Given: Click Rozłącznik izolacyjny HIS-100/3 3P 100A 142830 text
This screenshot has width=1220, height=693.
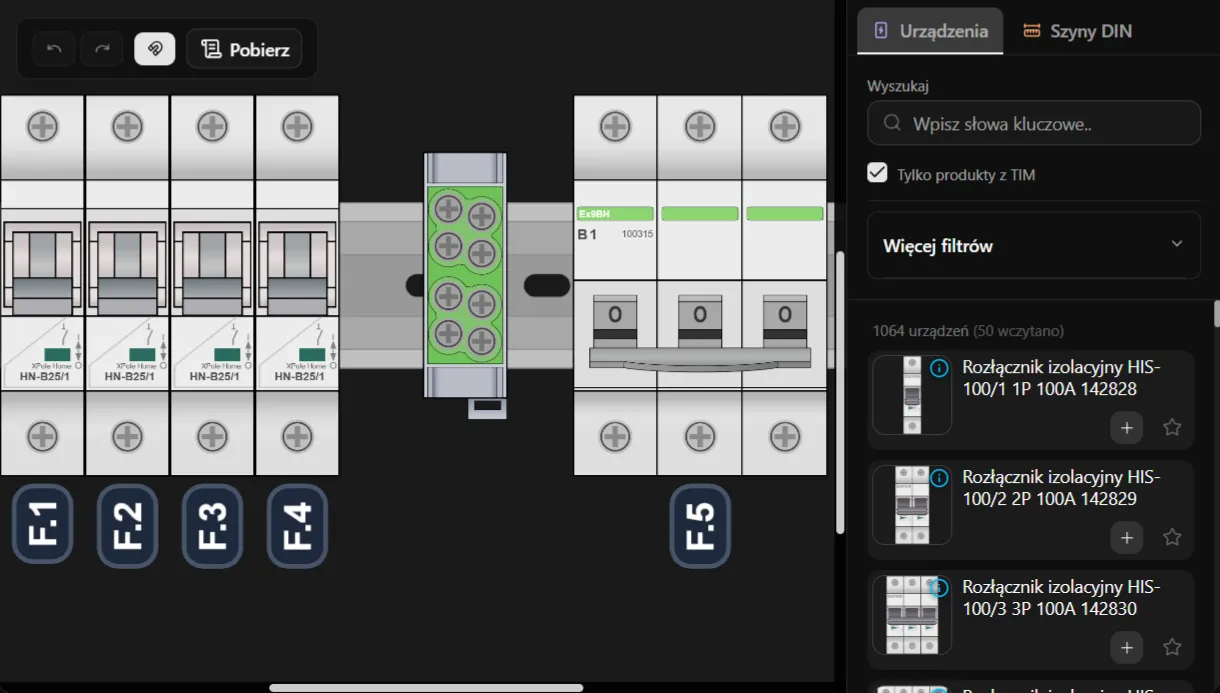Looking at the screenshot, I should click(1061, 597).
